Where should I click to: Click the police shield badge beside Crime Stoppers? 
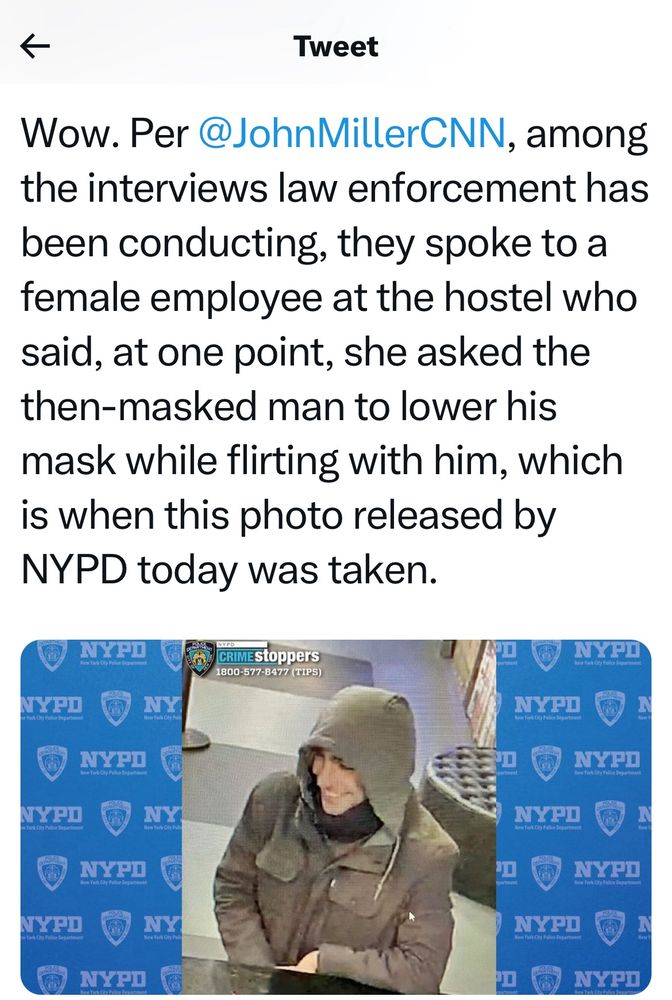coord(201,659)
